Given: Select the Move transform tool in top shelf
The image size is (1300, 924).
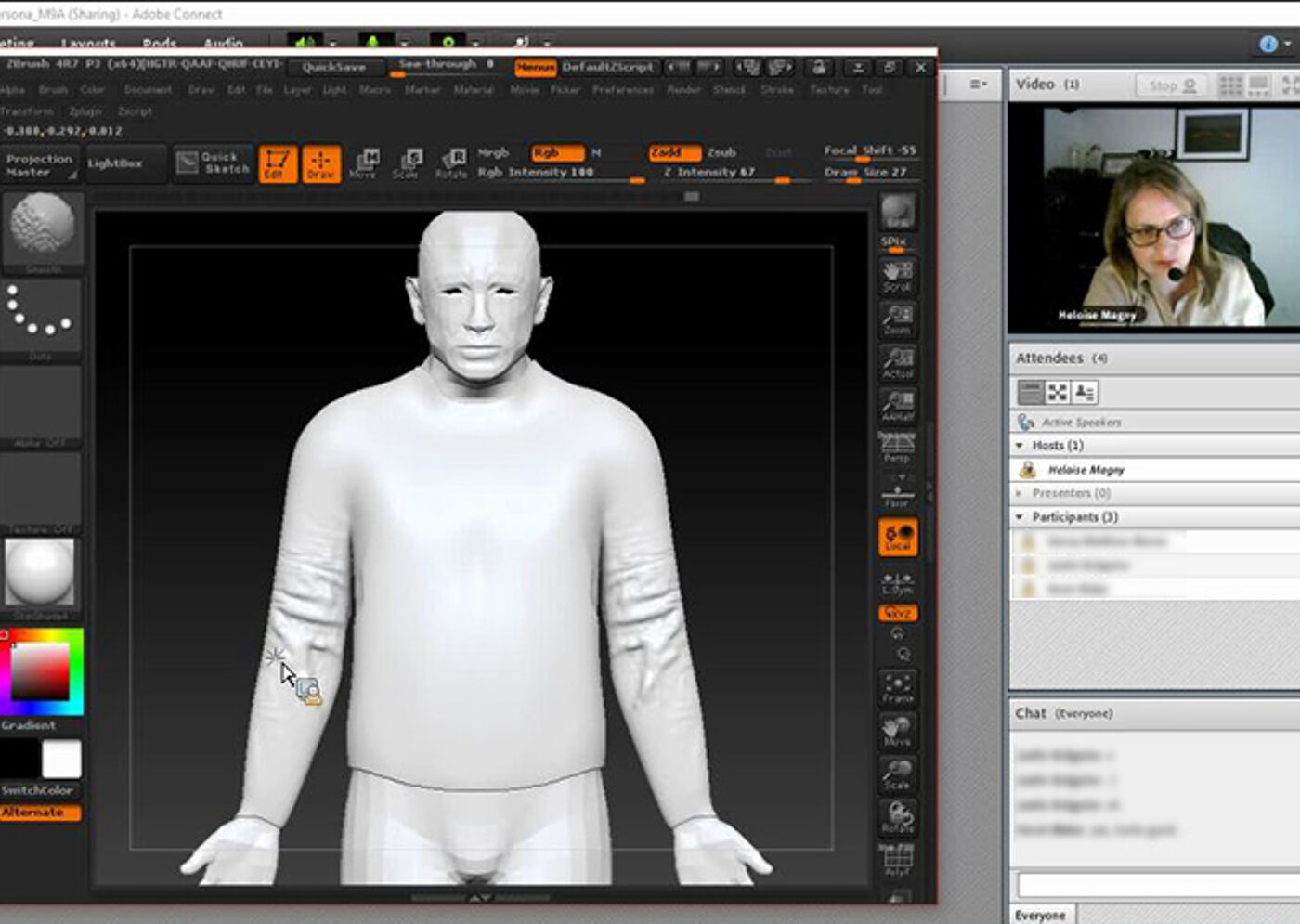Looking at the screenshot, I should point(364,163).
